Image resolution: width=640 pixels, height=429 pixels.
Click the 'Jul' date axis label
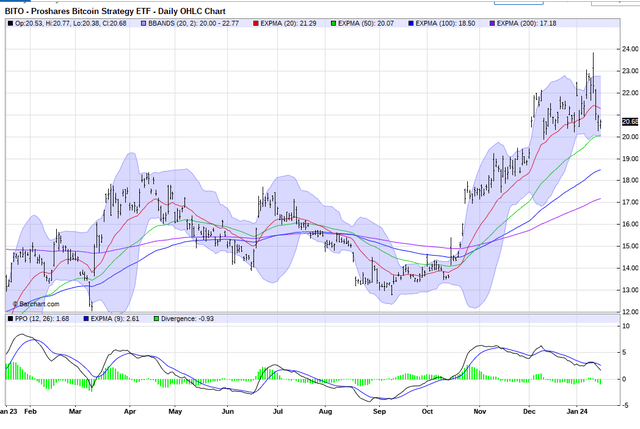[278, 411]
